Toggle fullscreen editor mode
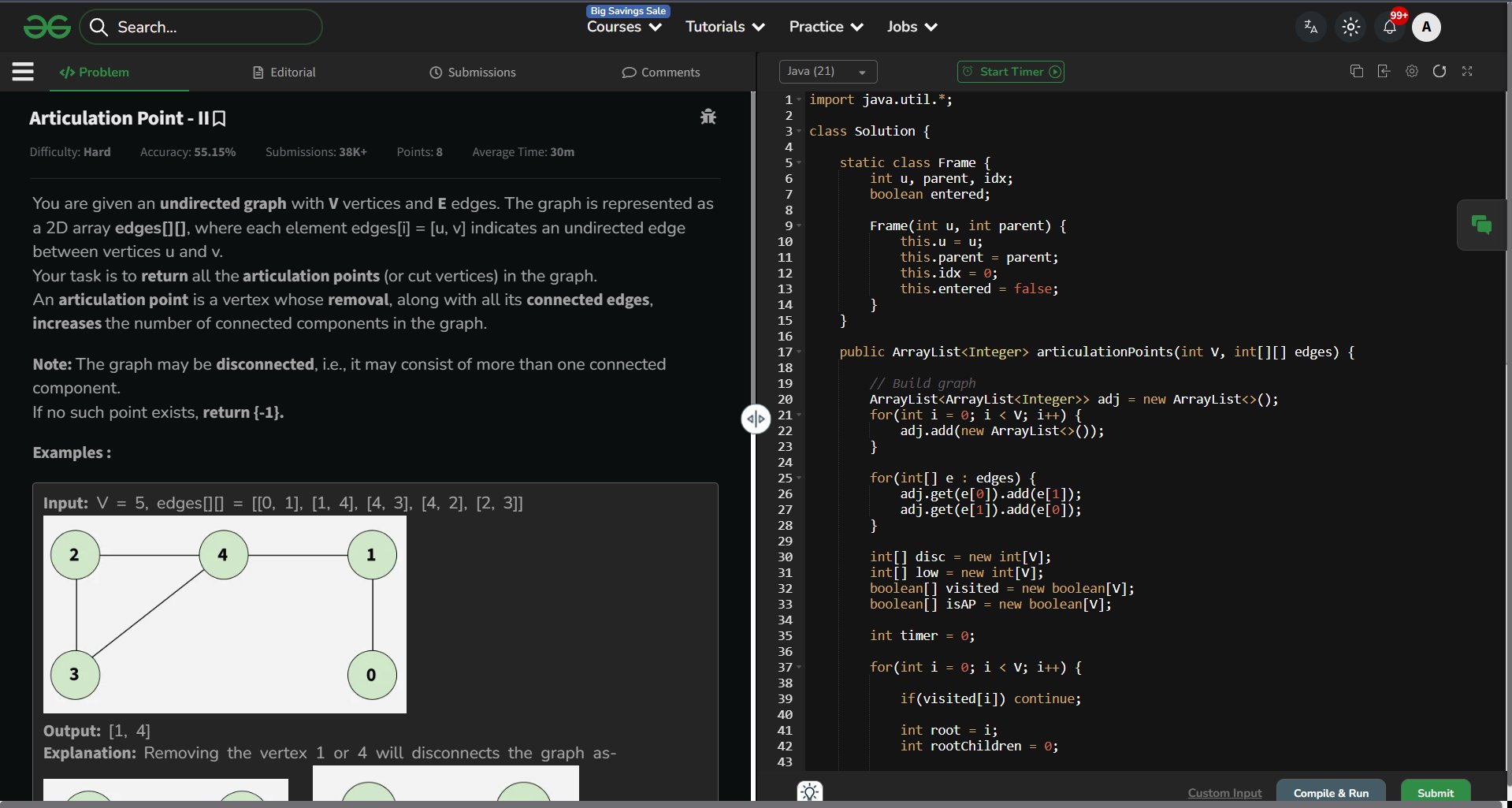The image size is (1512, 808). (1467, 72)
